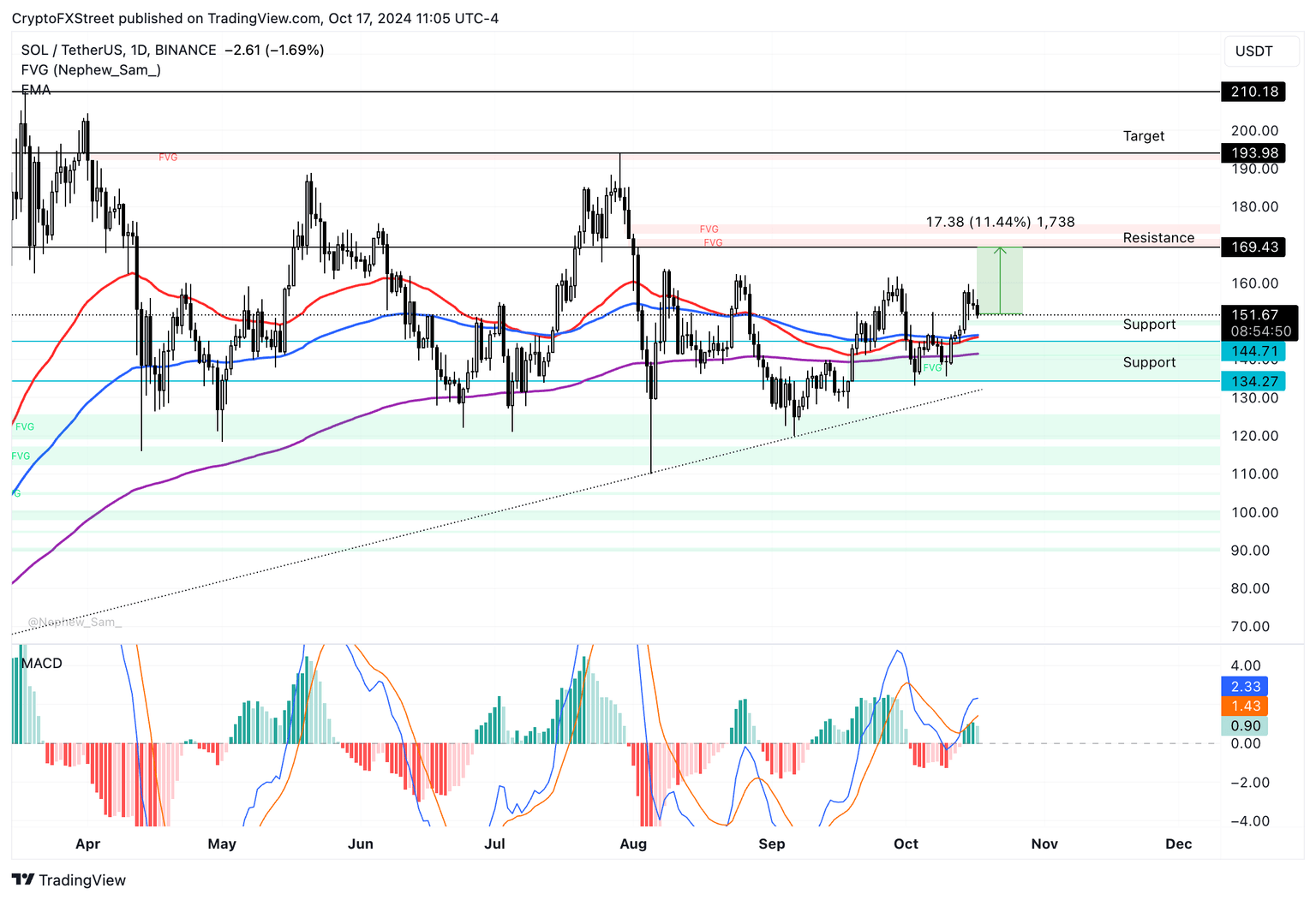The height and width of the screenshot is (900, 1316).
Task: Click the cyan 144.71 support price label
Action: click(x=1253, y=351)
